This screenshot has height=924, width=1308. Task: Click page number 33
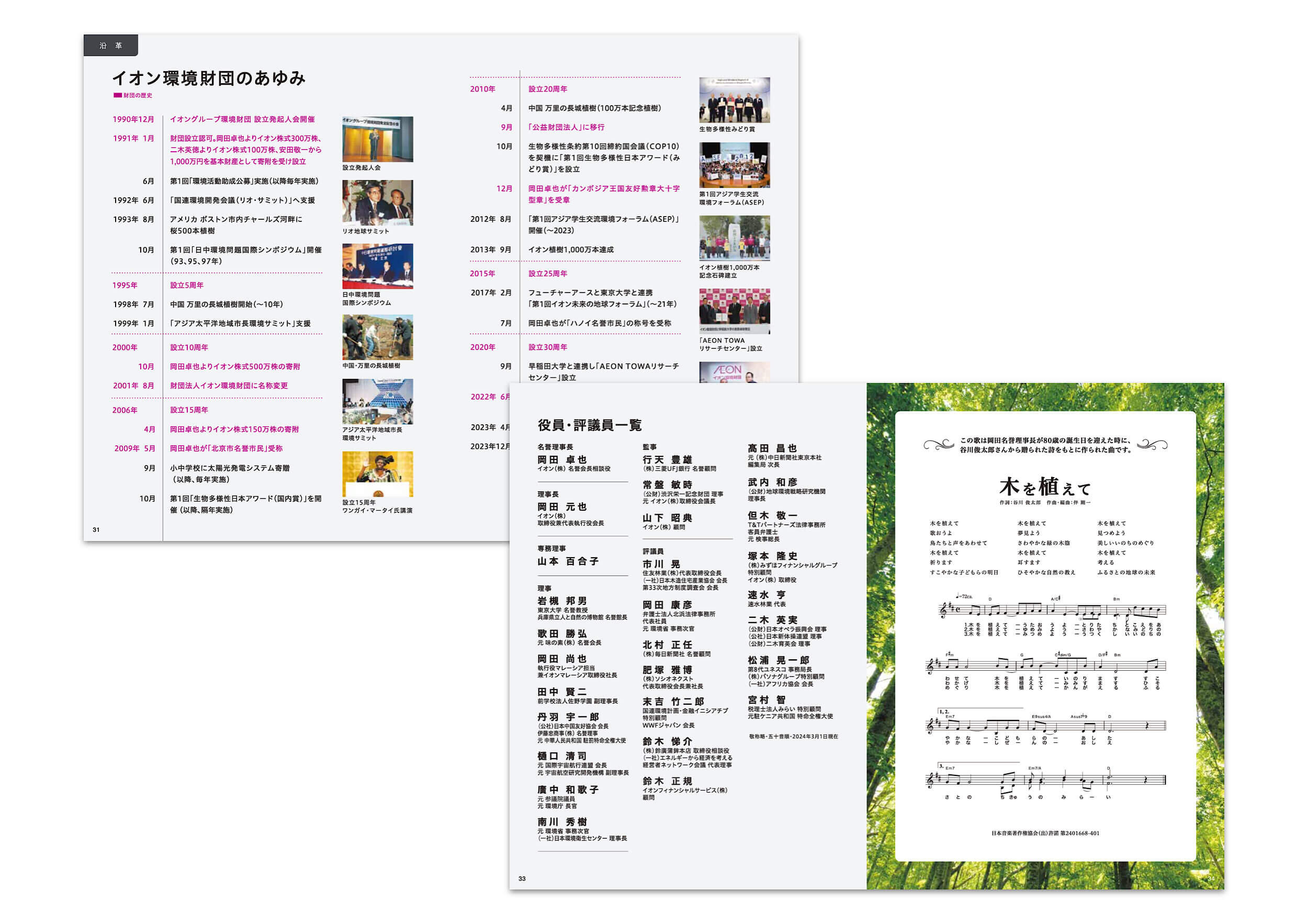pos(522,879)
